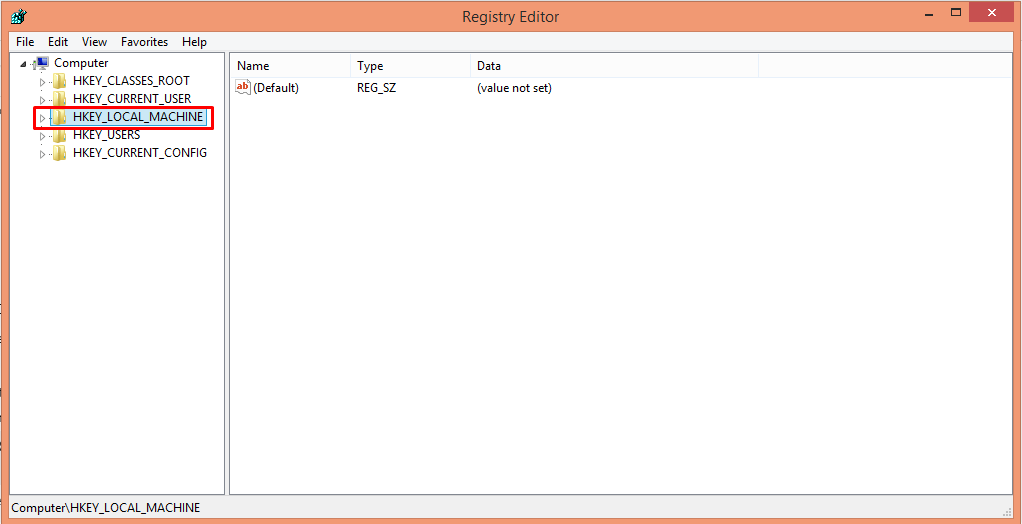Viewport: 1022px width, 524px height.
Task: Click the (value not set) data cell
Action: [x=514, y=87]
